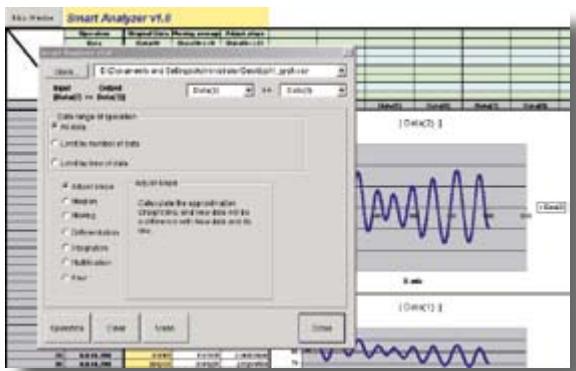
Task: Click the Operation button
Action: click(67, 328)
